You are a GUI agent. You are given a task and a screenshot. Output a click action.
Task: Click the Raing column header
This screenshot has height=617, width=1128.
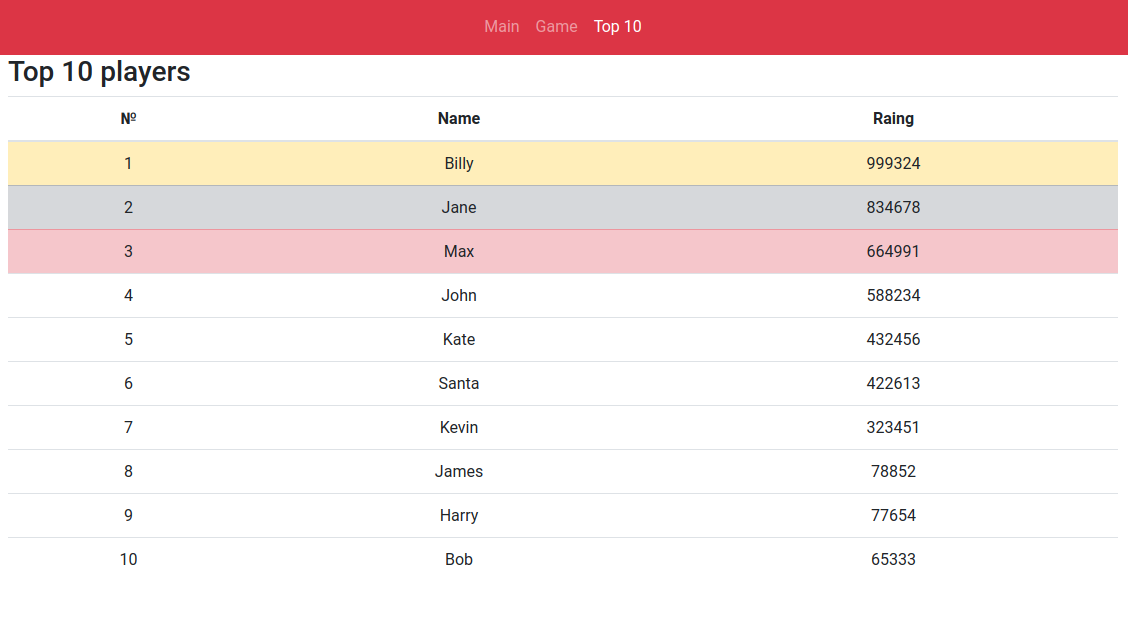point(893,119)
